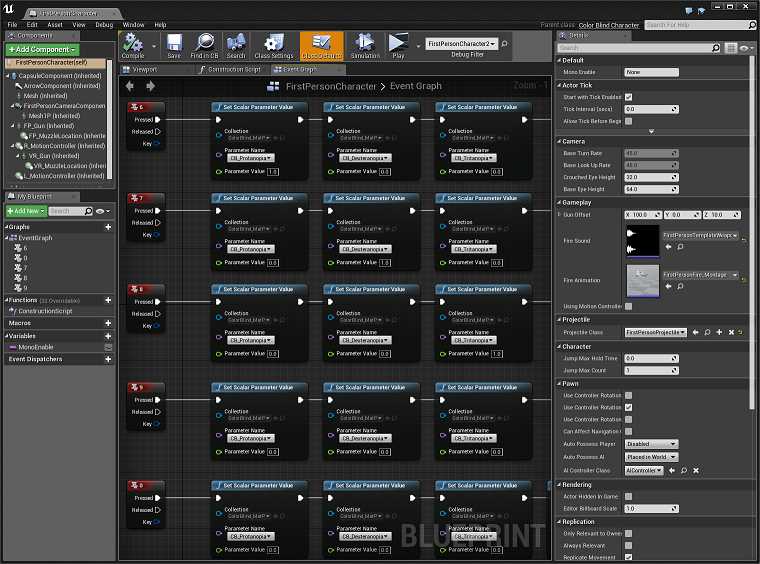Add new Projectile Class with plus icon

pos(719,332)
